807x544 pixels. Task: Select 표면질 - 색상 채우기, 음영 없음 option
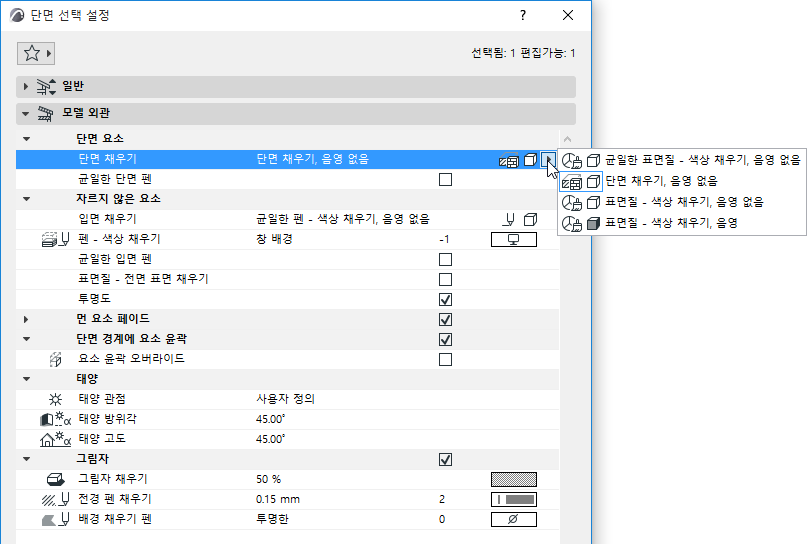(681, 202)
